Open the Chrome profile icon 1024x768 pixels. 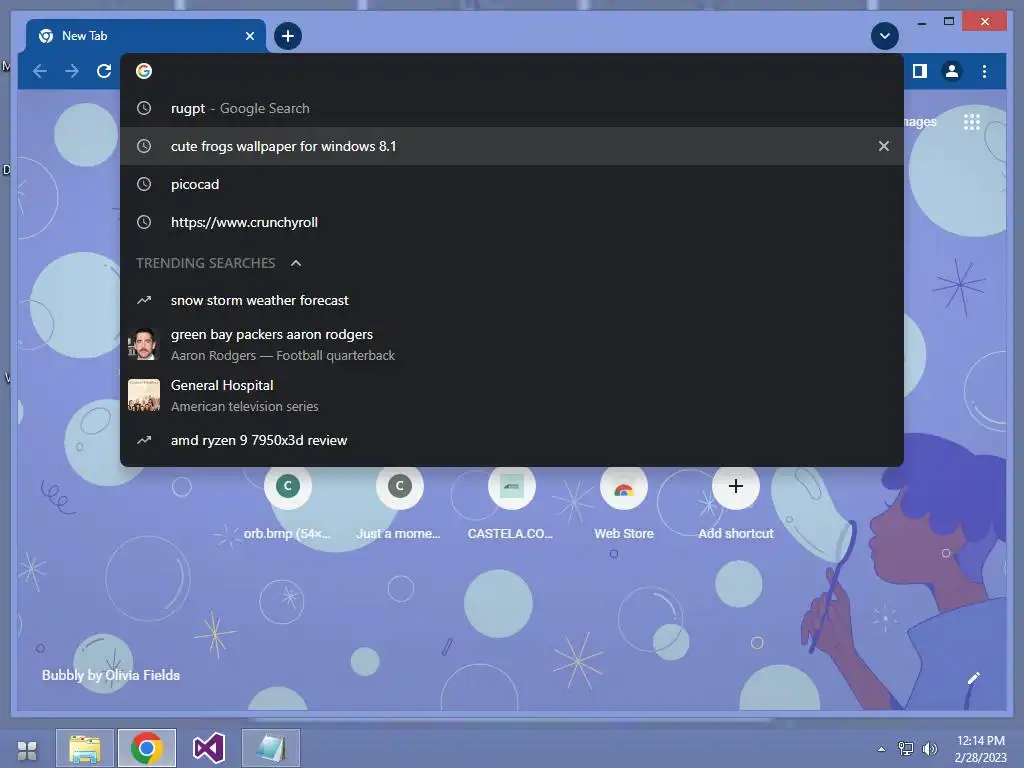click(x=952, y=71)
